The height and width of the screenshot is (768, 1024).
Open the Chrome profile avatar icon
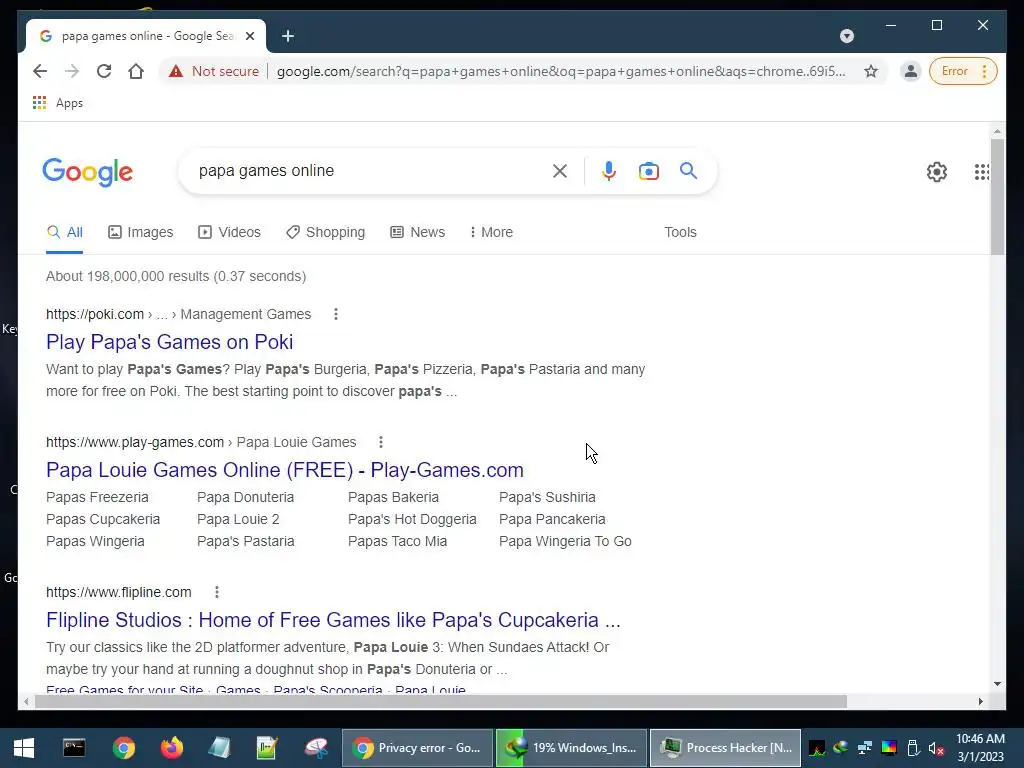[x=910, y=71]
